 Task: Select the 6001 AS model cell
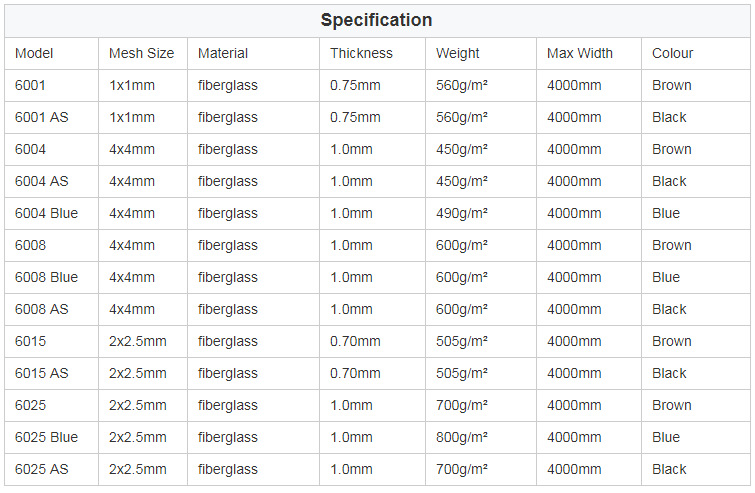click(42, 117)
